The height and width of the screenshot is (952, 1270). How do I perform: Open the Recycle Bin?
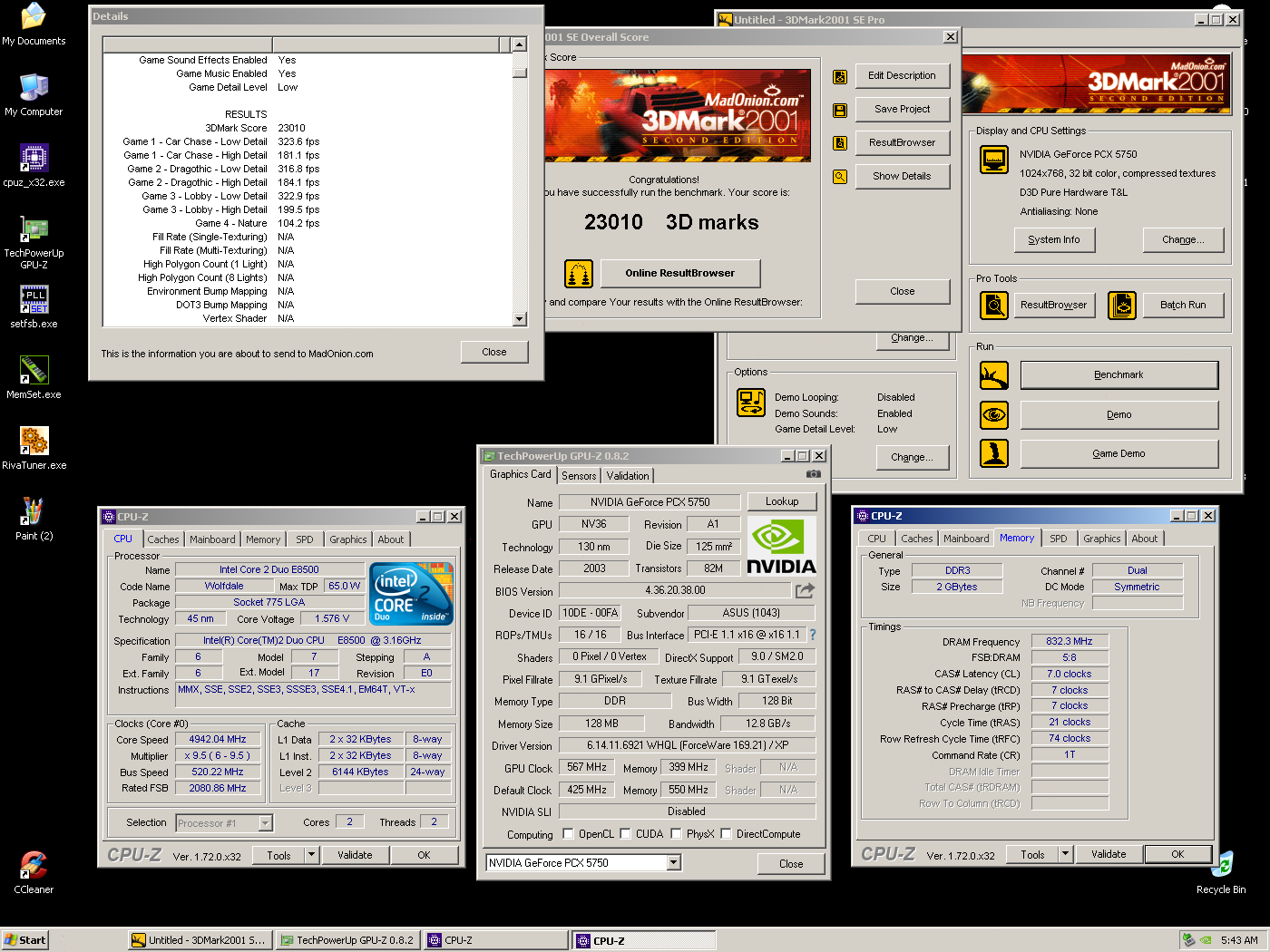[1221, 873]
